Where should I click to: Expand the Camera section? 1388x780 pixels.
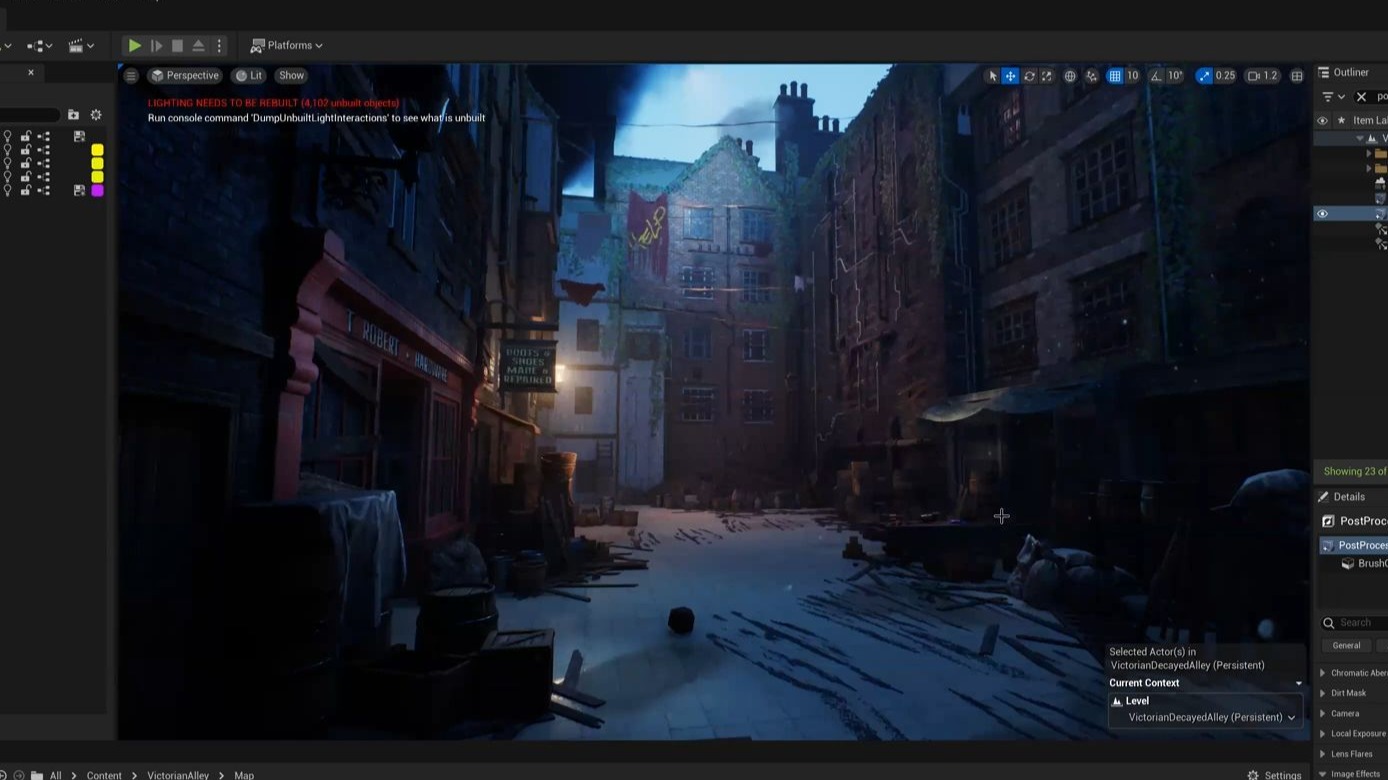point(1323,714)
